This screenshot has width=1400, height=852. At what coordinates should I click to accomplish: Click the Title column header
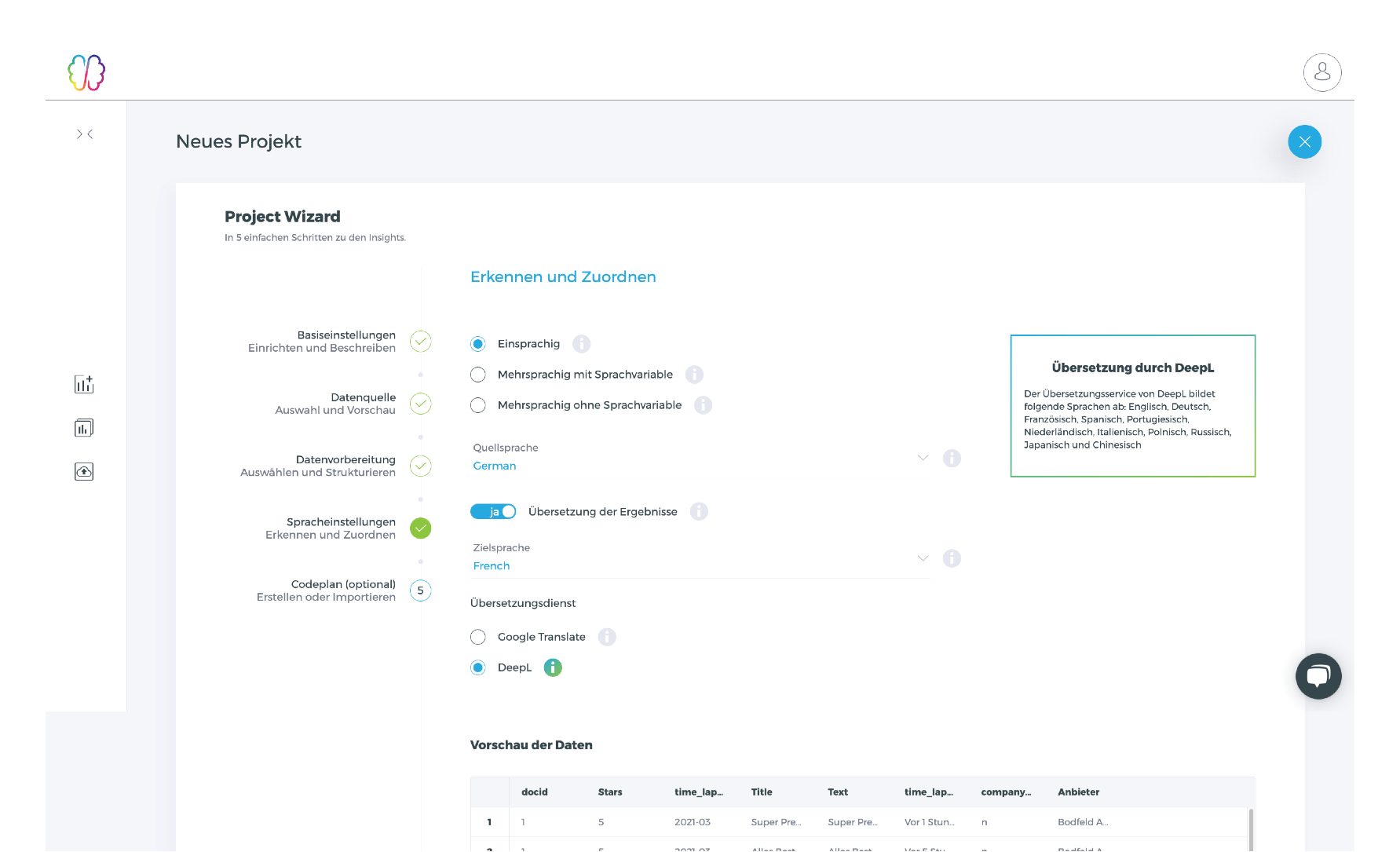(x=762, y=792)
